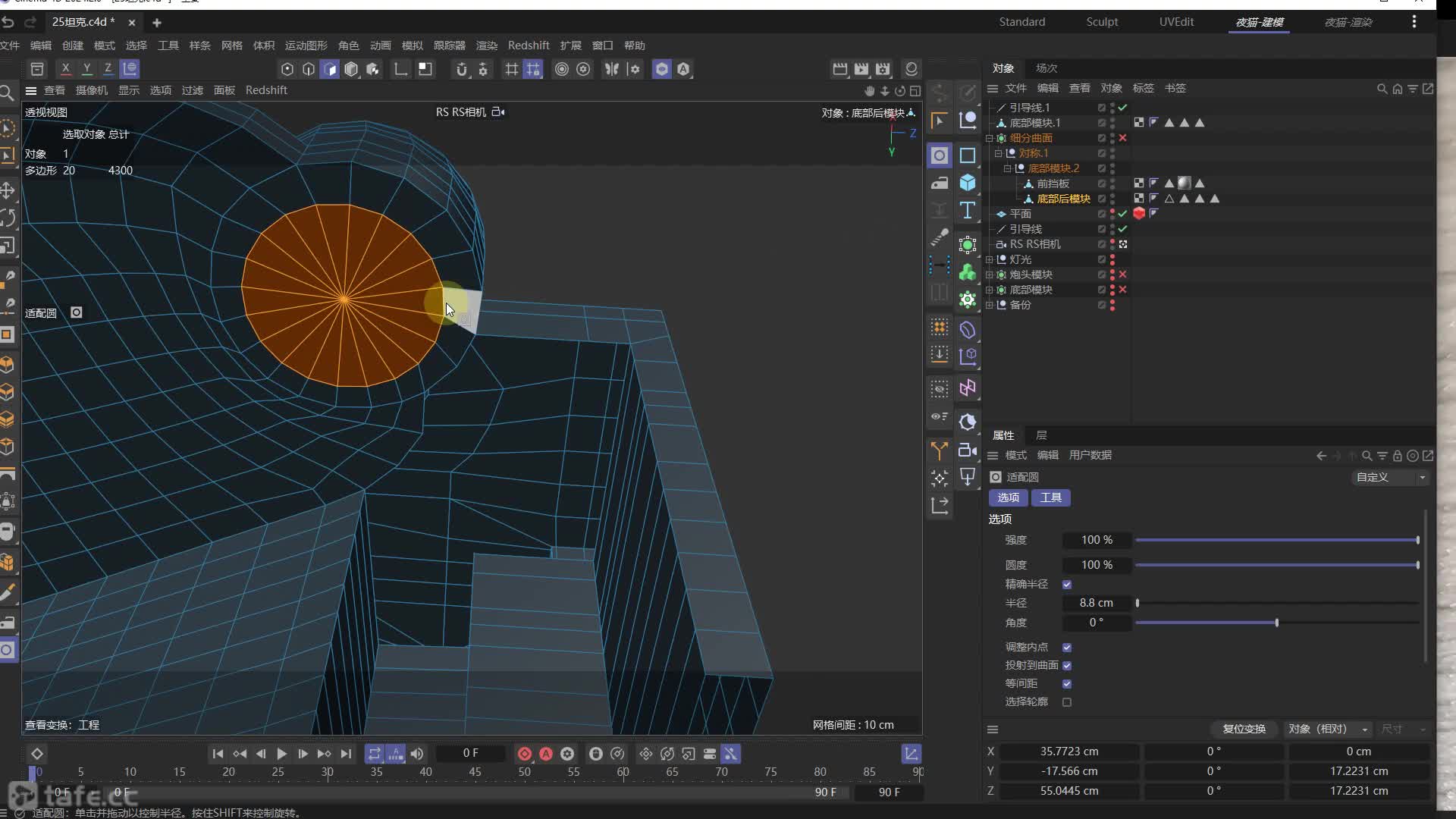The image size is (1456, 819).
Task: Click the X position 35.7723 cm field
Action: pyautogui.click(x=1069, y=752)
